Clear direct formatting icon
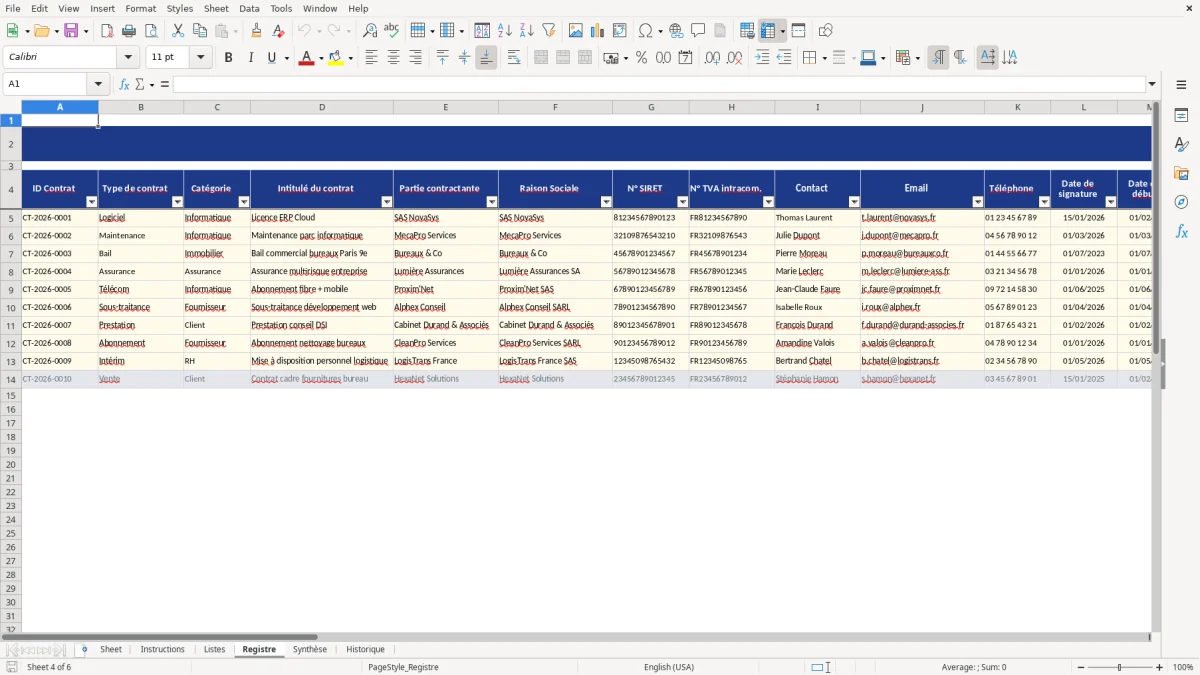The height and width of the screenshot is (675, 1200). point(278,31)
